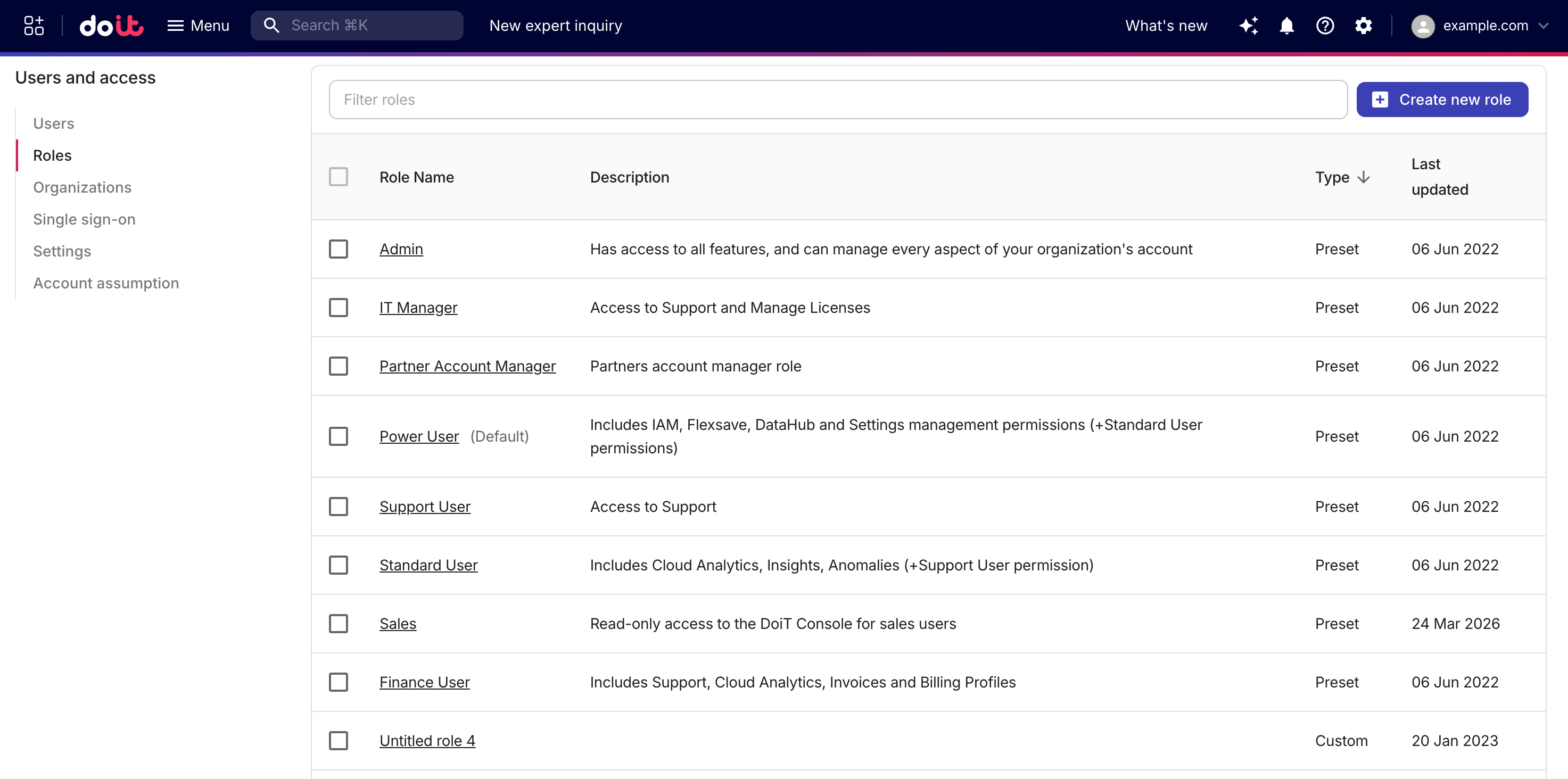The image size is (1568, 779).
Task: Toggle the select-all roles checkbox
Action: click(339, 177)
